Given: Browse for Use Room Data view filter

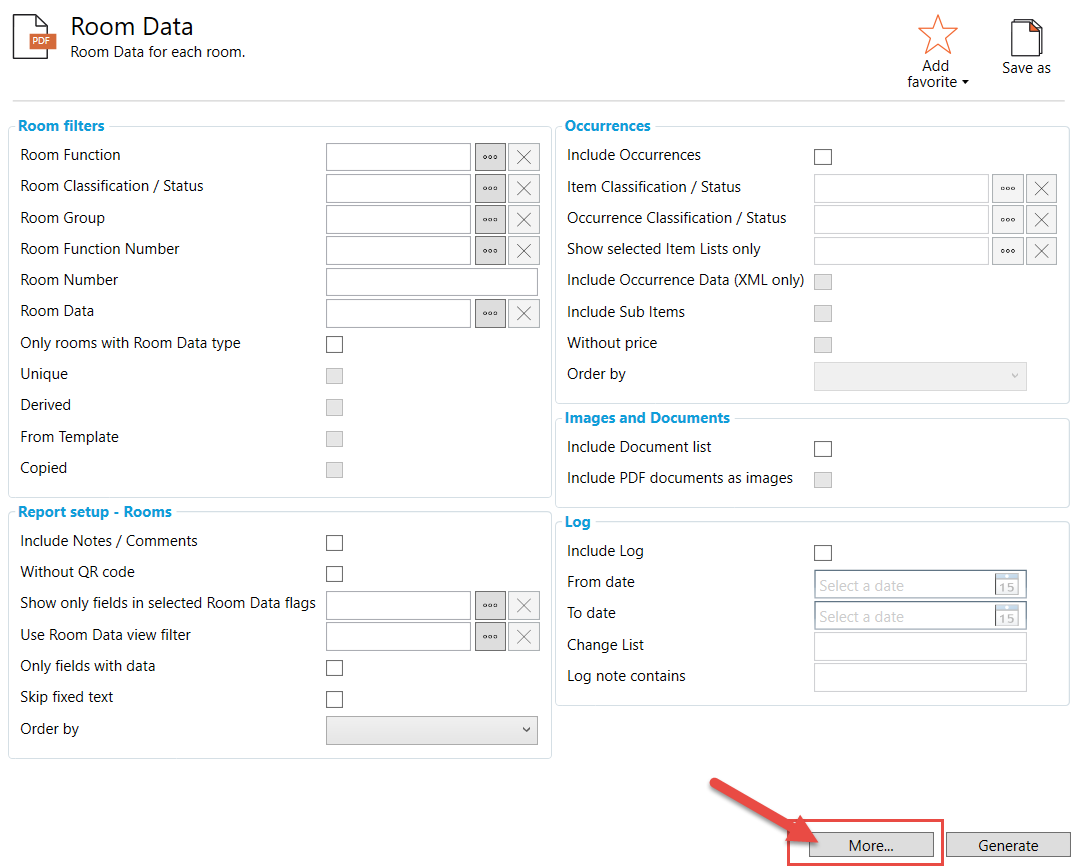Looking at the screenshot, I should click(x=490, y=636).
